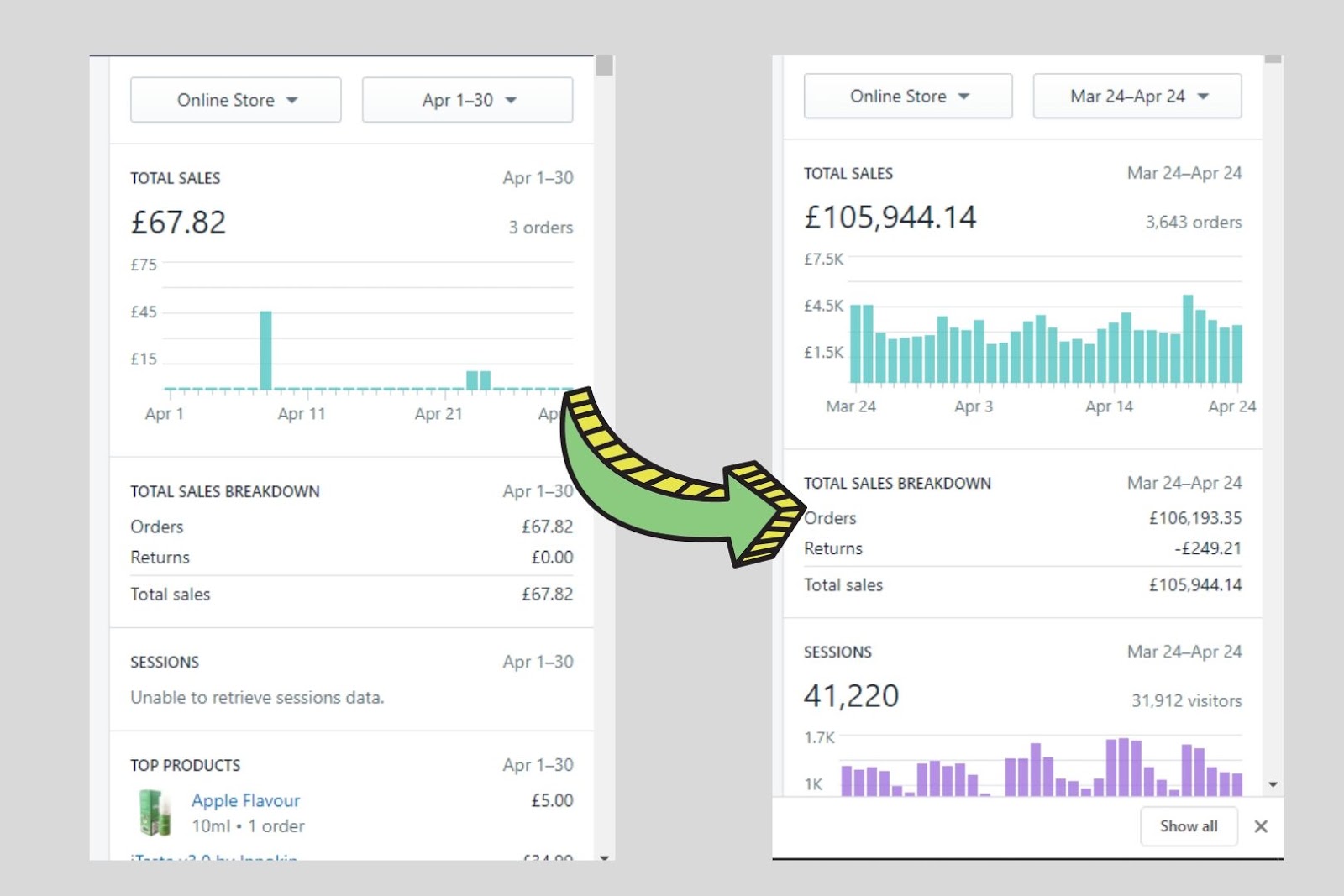Open the Mar 24–Apr 24 date range dropdown

[1137, 96]
